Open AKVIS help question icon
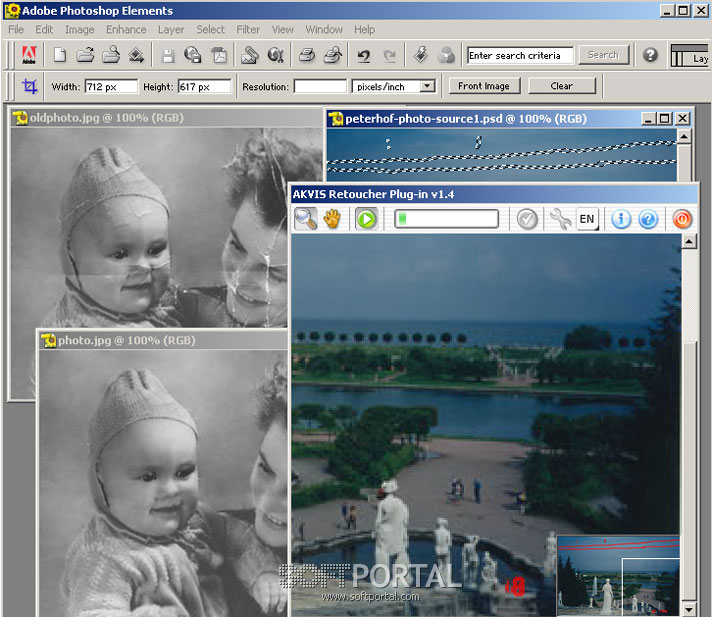This screenshot has width=712, height=617. pyautogui.click(x=648, y=219)
